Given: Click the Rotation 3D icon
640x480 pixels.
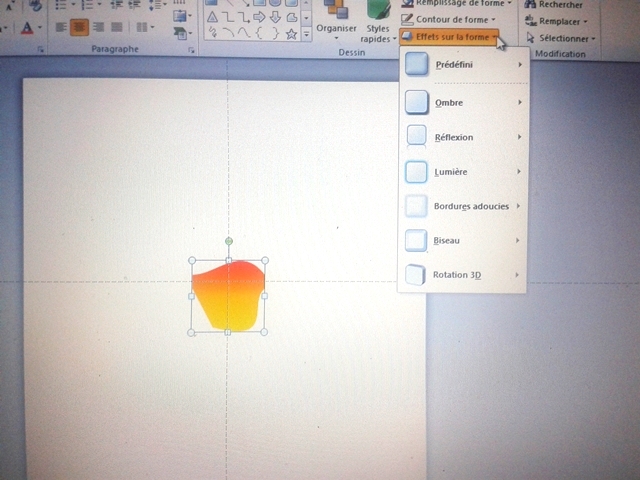Looking at the screenshot, I should [x=417, y=274].
